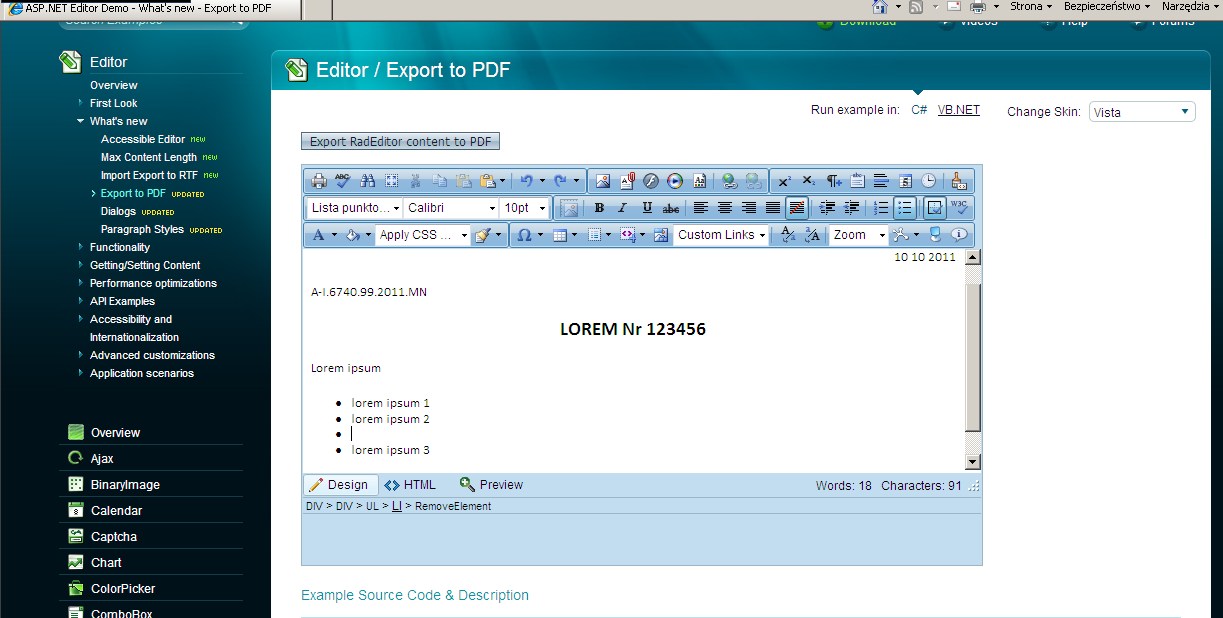Screen dimensions: 1223x618
Task: Toggle italic formatting
Action: pyautogui.click(x=622, y=208)
